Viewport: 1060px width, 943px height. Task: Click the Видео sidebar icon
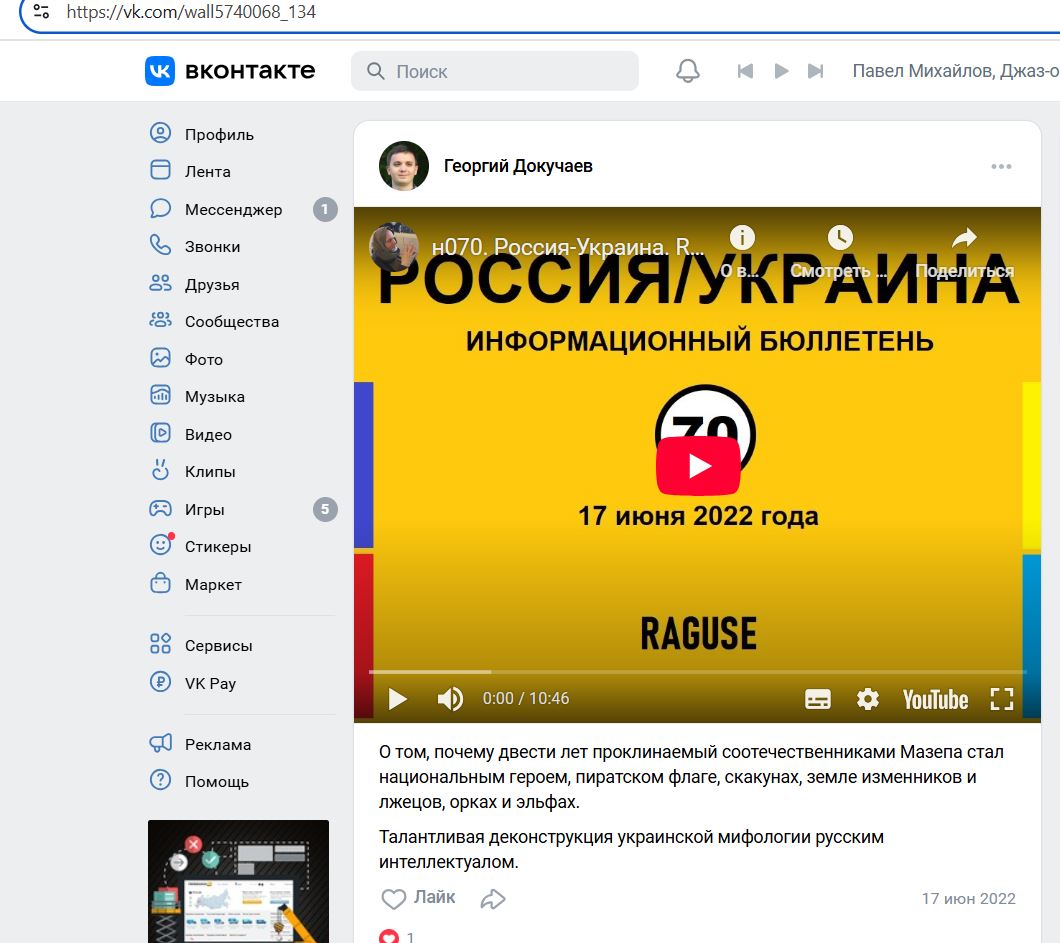click(160, 433)
